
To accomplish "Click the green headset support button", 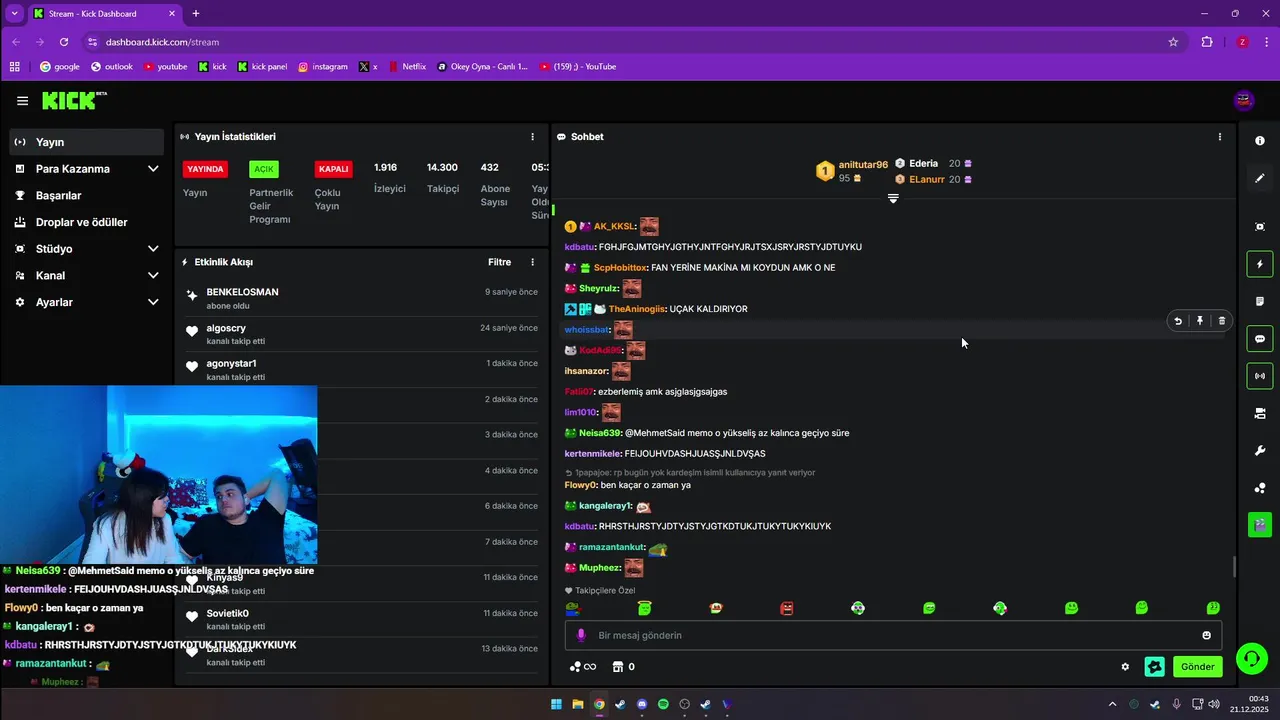I will tap(1252, 658).
